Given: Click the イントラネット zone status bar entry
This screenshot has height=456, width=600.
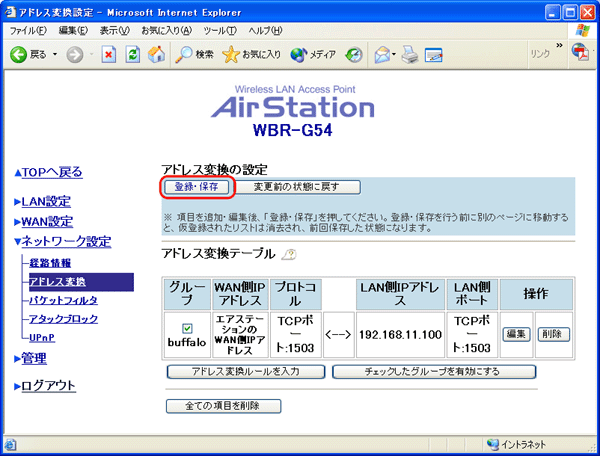Looking at the screenshot, I should (x=517, y=445).
